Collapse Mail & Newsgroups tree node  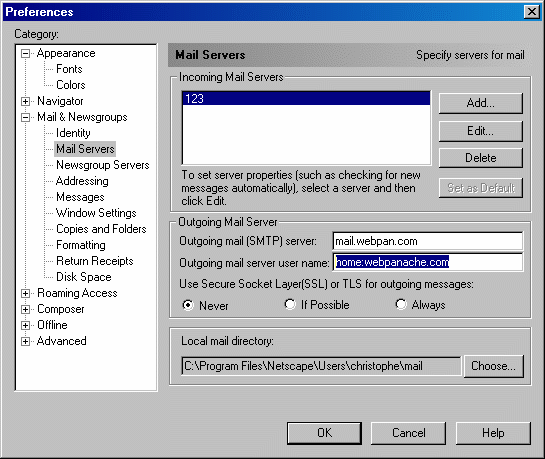click(x=25, y=117)
